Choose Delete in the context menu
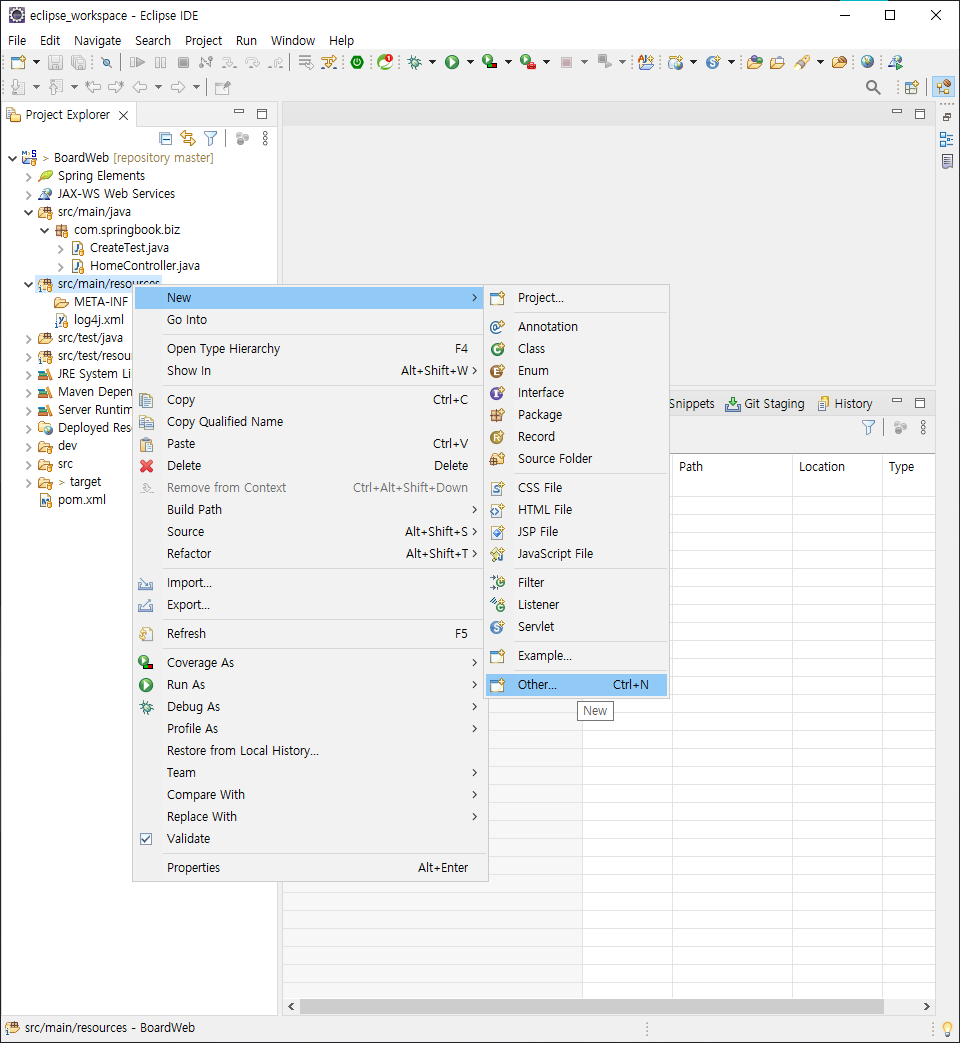960x1043 pixels. [x=310, y=466]
